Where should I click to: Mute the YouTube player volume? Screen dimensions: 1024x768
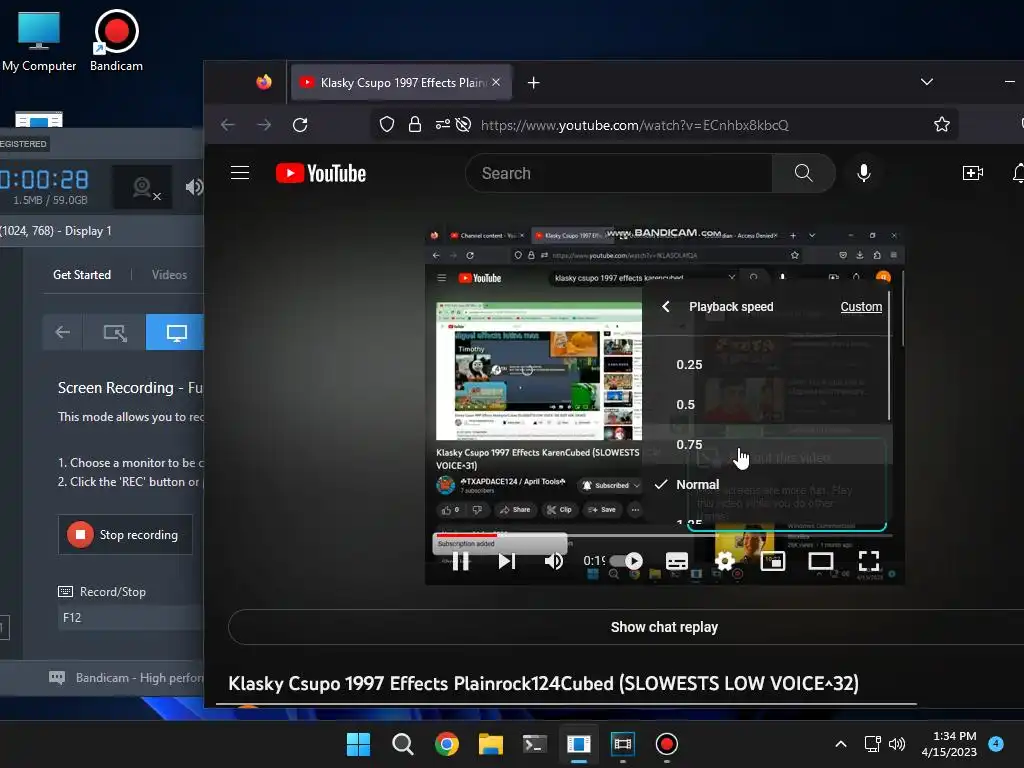[x=554, y=561]
